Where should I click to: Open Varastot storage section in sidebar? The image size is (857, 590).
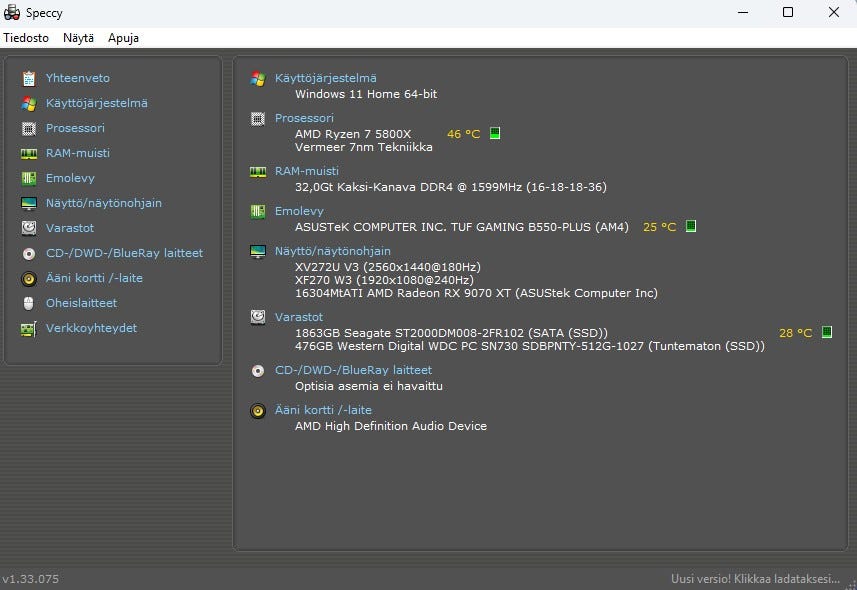point(70,228)
